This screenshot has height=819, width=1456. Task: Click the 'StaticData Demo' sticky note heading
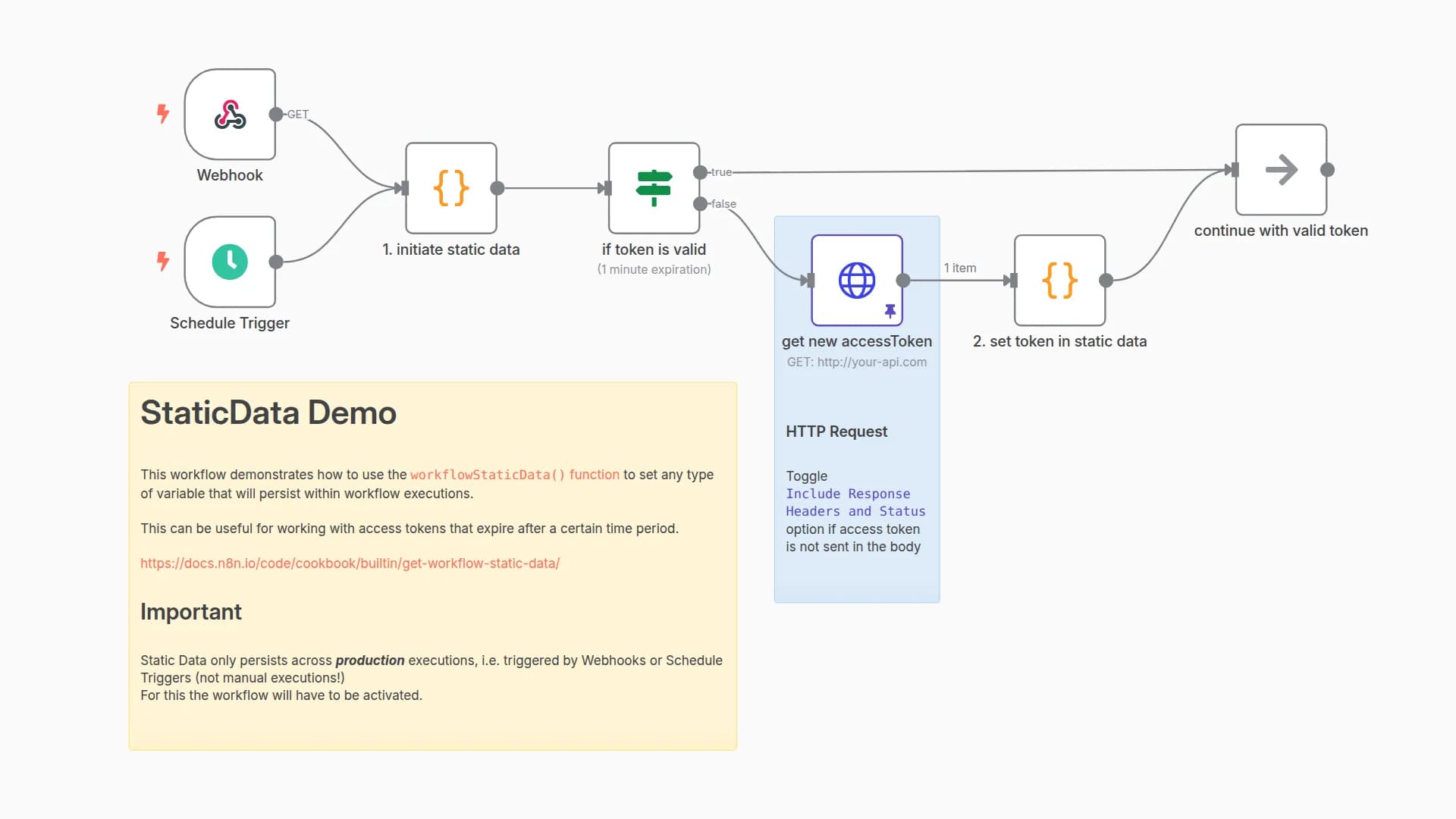click(x=268, y=413)
